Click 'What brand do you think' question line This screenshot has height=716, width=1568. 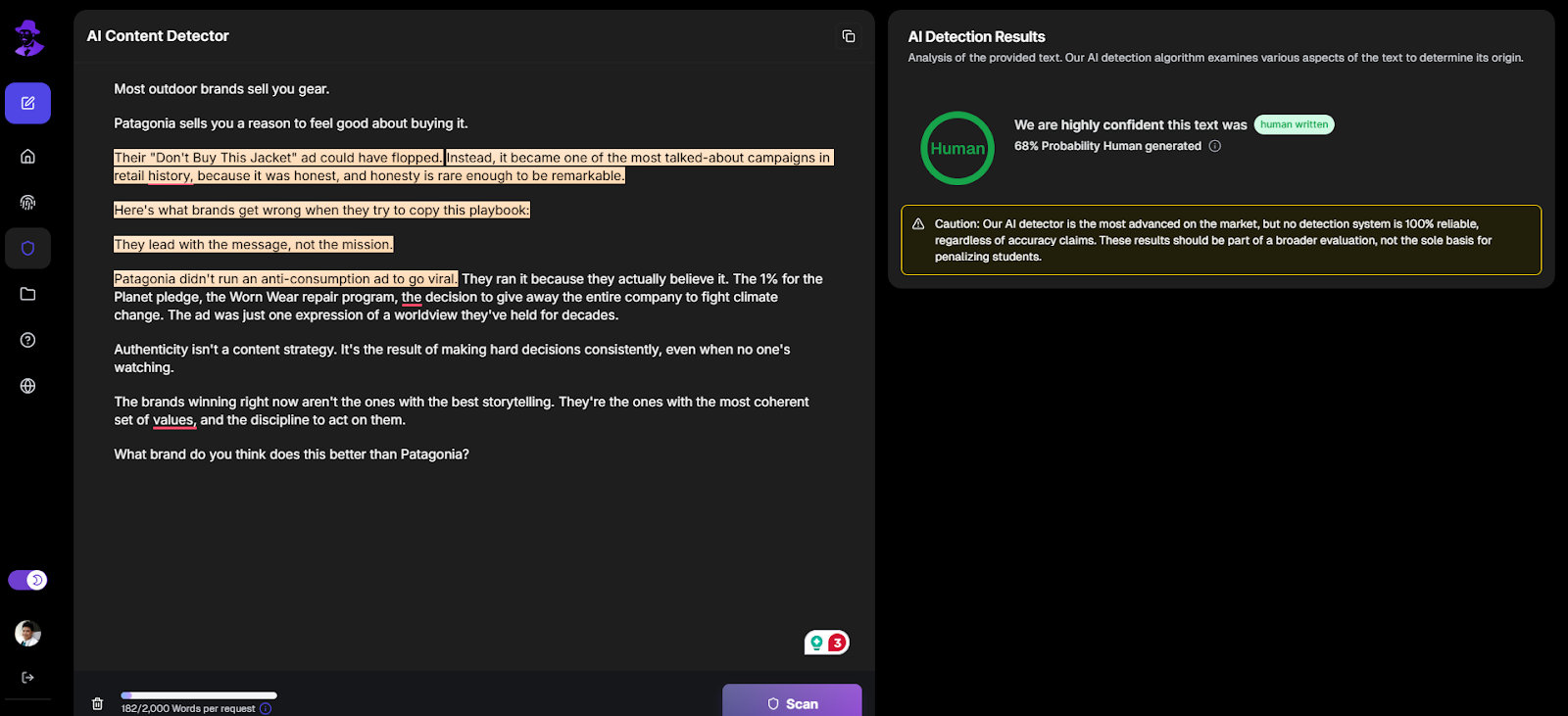coord(291,454)
